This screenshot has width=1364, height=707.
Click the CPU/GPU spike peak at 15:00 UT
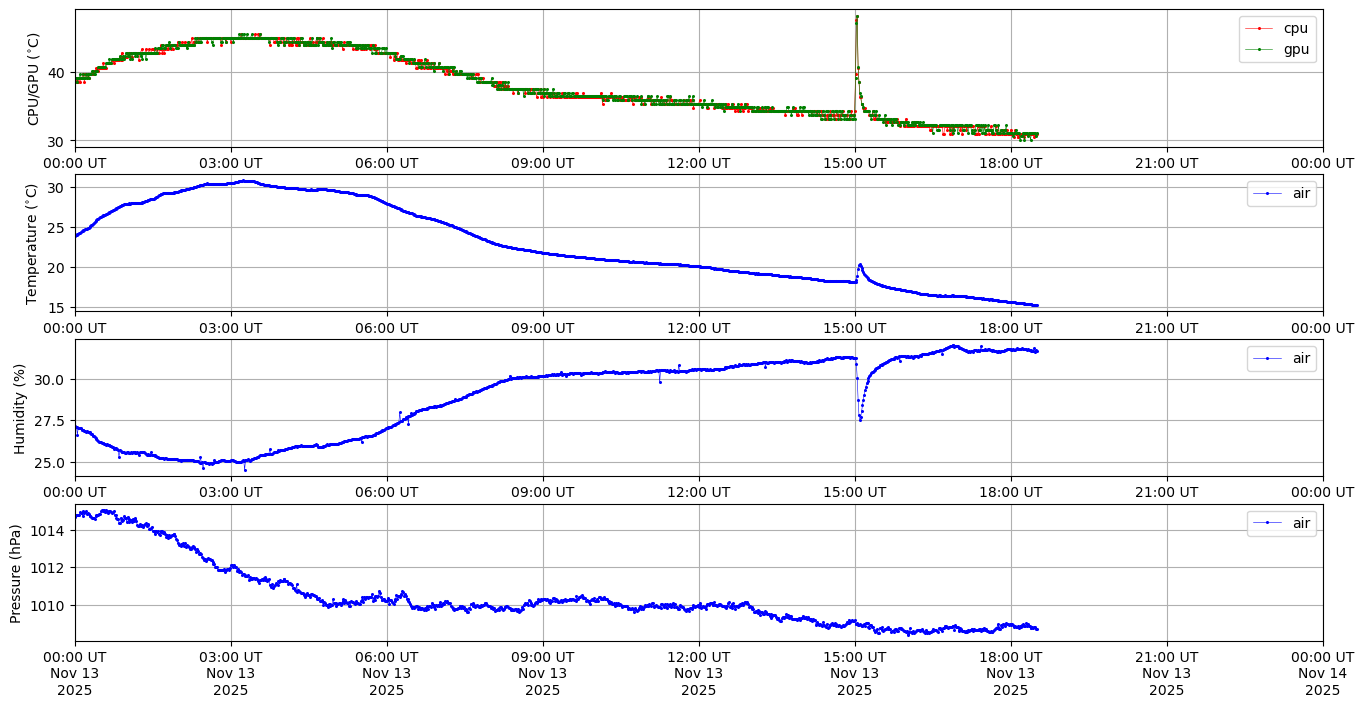[x=857, y=16]
